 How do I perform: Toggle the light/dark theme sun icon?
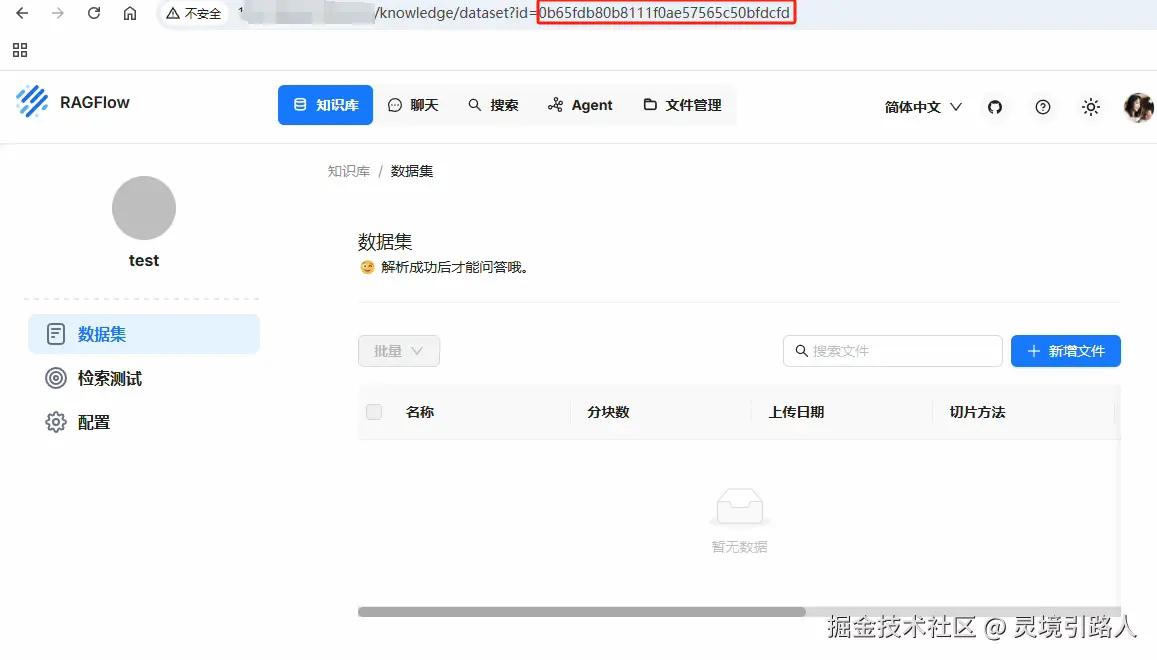pyautogui.click(x=1090, y=107)
